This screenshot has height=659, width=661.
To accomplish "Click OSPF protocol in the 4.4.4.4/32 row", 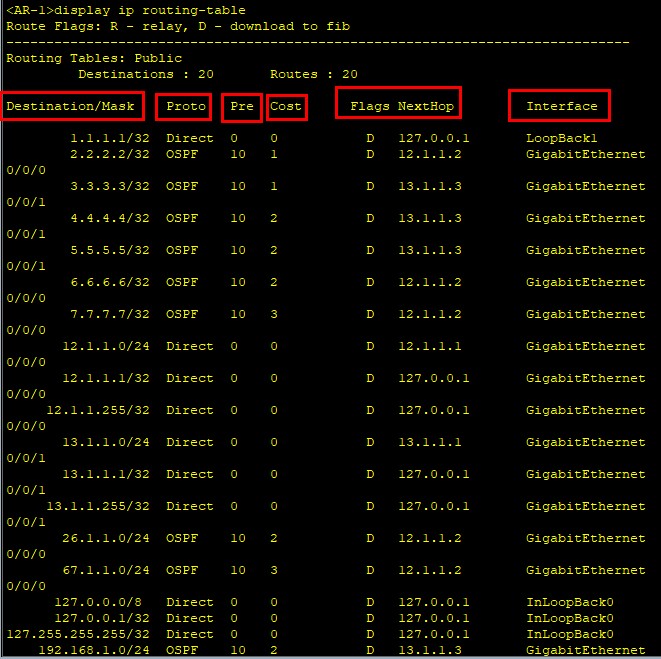I will 182,218.
